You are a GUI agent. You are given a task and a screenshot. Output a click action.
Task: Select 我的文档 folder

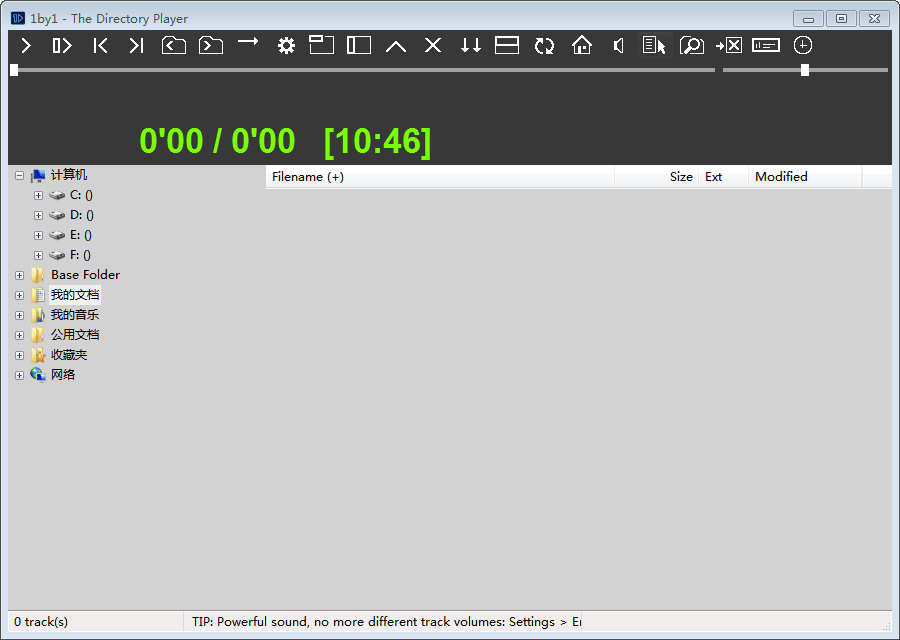tap(75, 295)
